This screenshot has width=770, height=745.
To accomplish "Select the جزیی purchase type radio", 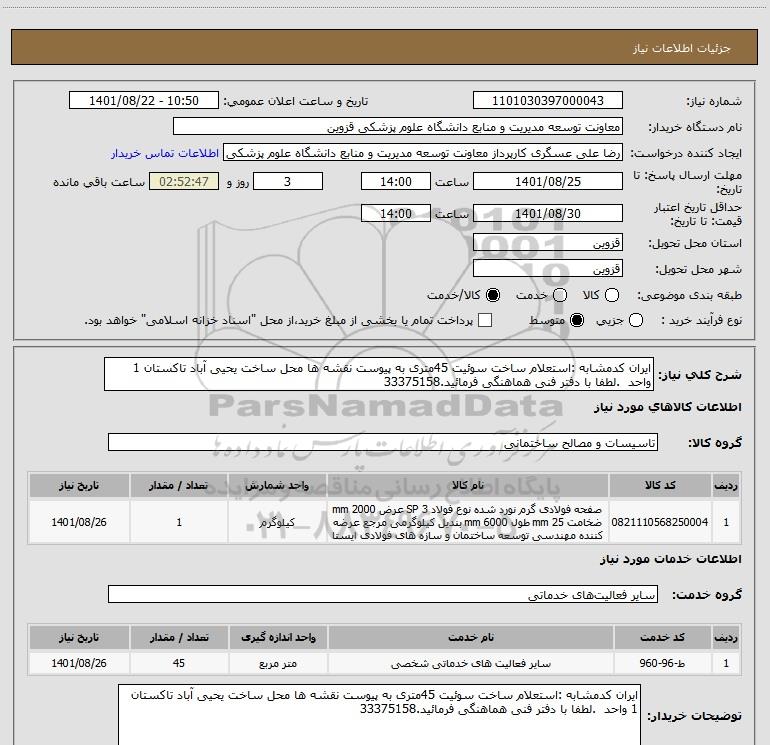I will point(636,320).
